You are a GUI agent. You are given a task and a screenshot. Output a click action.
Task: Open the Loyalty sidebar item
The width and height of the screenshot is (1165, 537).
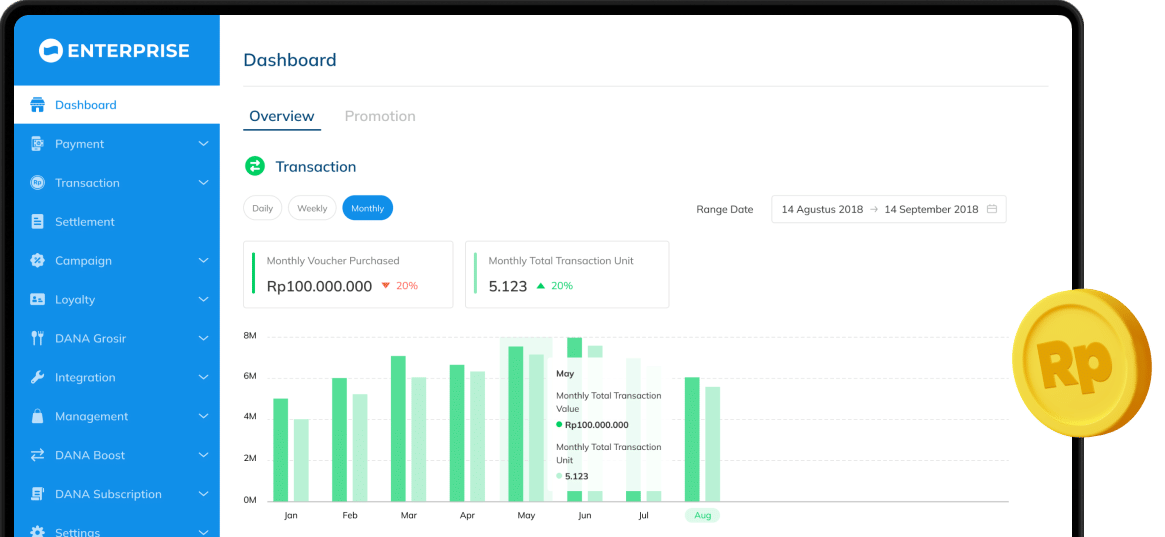click(x=117, y=299)
